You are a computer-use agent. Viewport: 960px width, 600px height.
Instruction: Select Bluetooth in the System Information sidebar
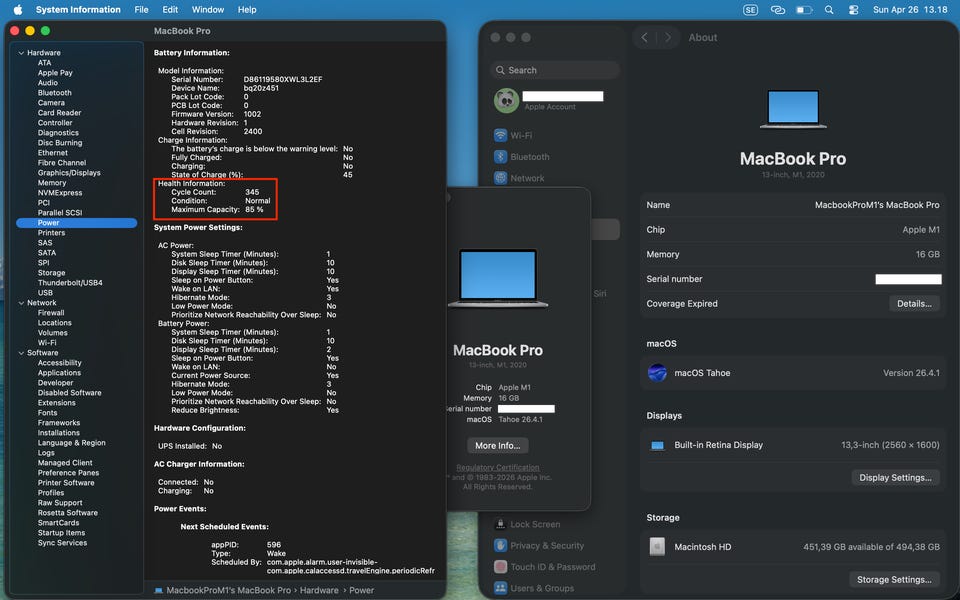pos(54,93)
